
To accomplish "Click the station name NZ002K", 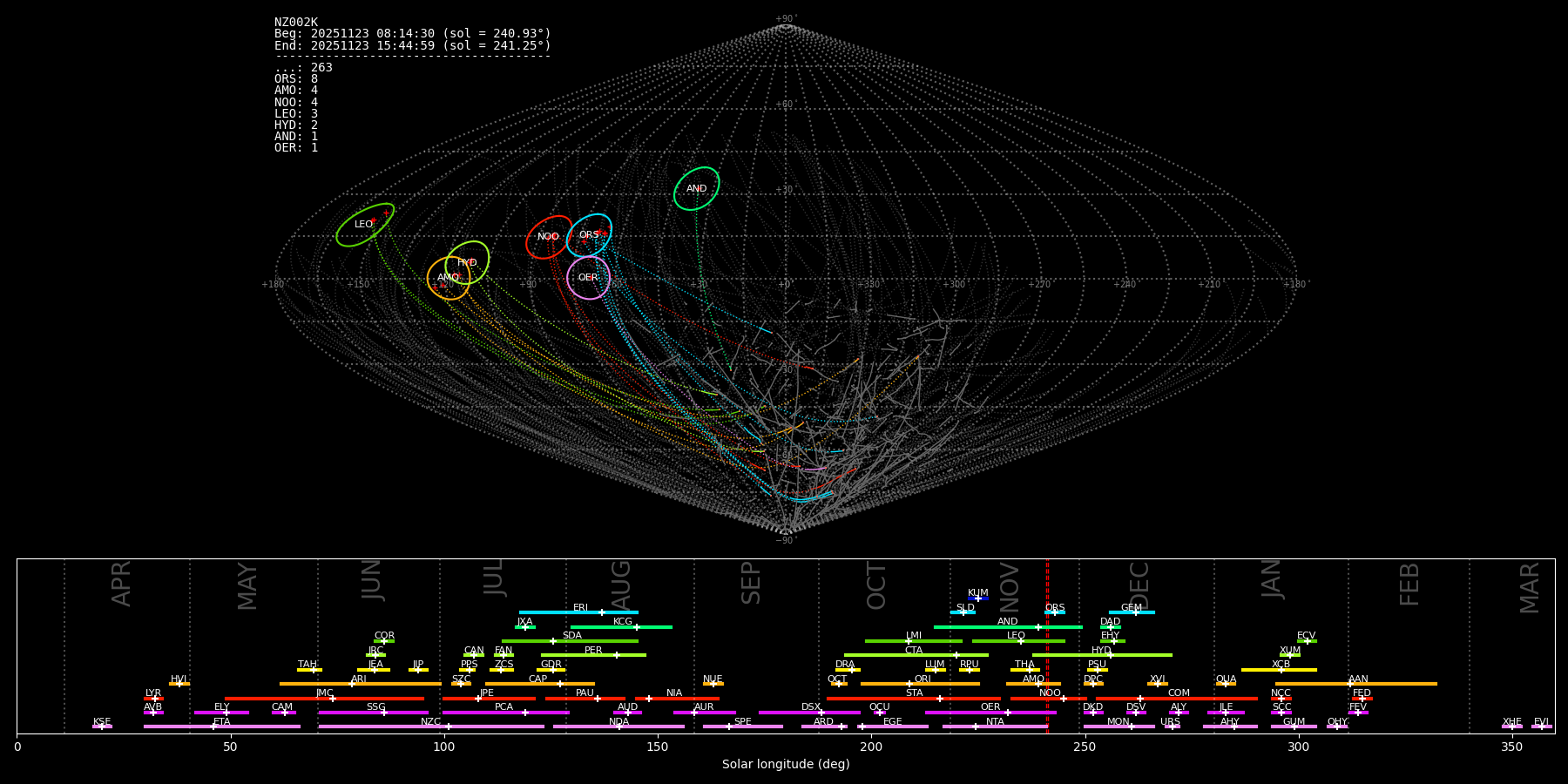I will pos(296,23).
